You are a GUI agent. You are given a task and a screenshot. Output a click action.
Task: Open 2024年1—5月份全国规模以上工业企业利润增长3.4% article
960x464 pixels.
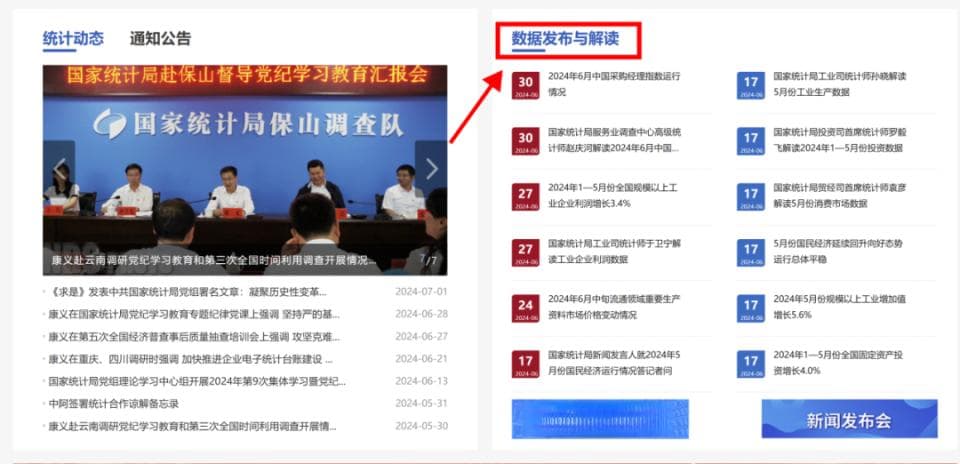pyautogui.click(x=613, y=195)
